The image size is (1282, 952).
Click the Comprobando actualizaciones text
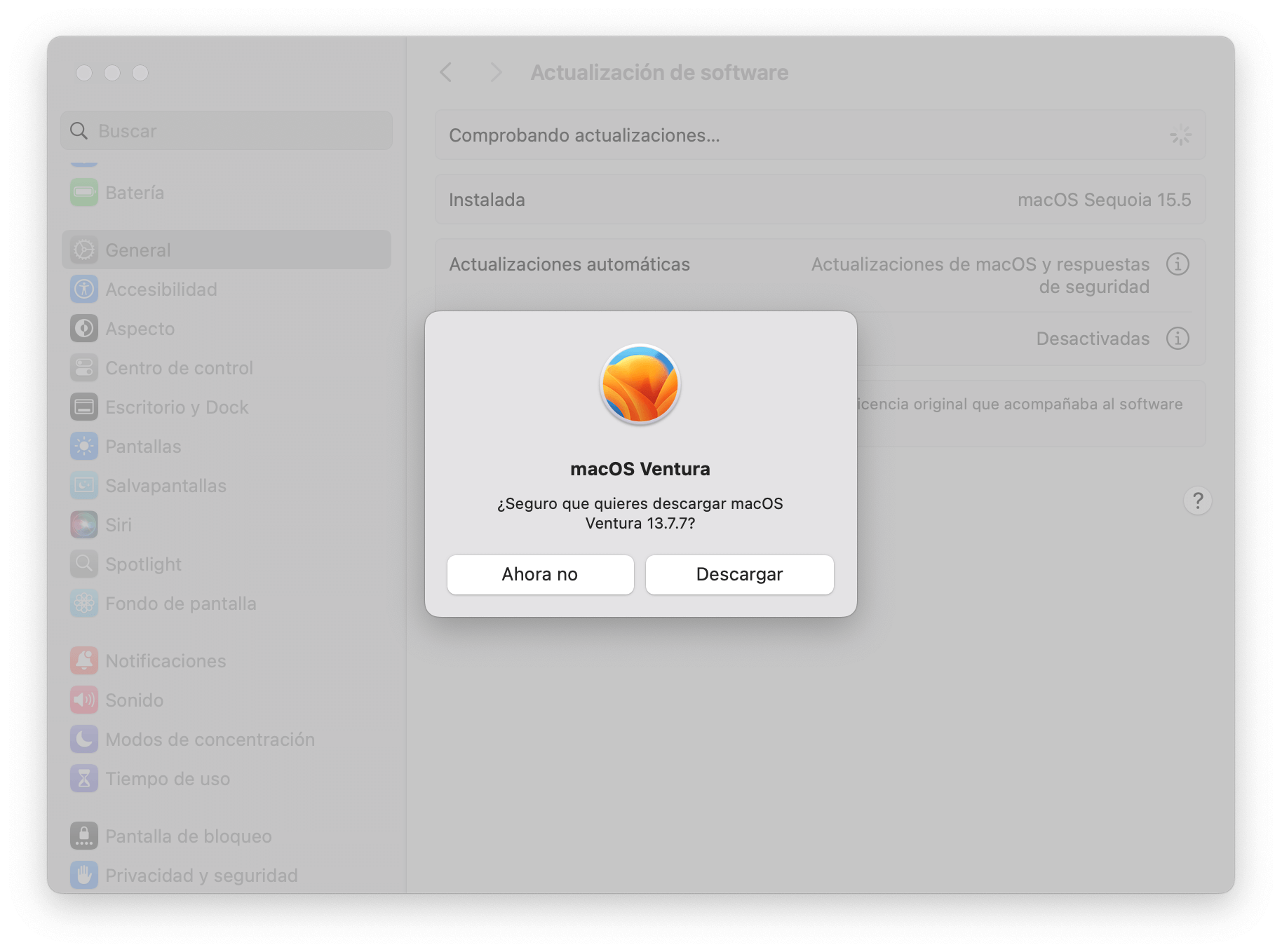click(x=584, y=135)
